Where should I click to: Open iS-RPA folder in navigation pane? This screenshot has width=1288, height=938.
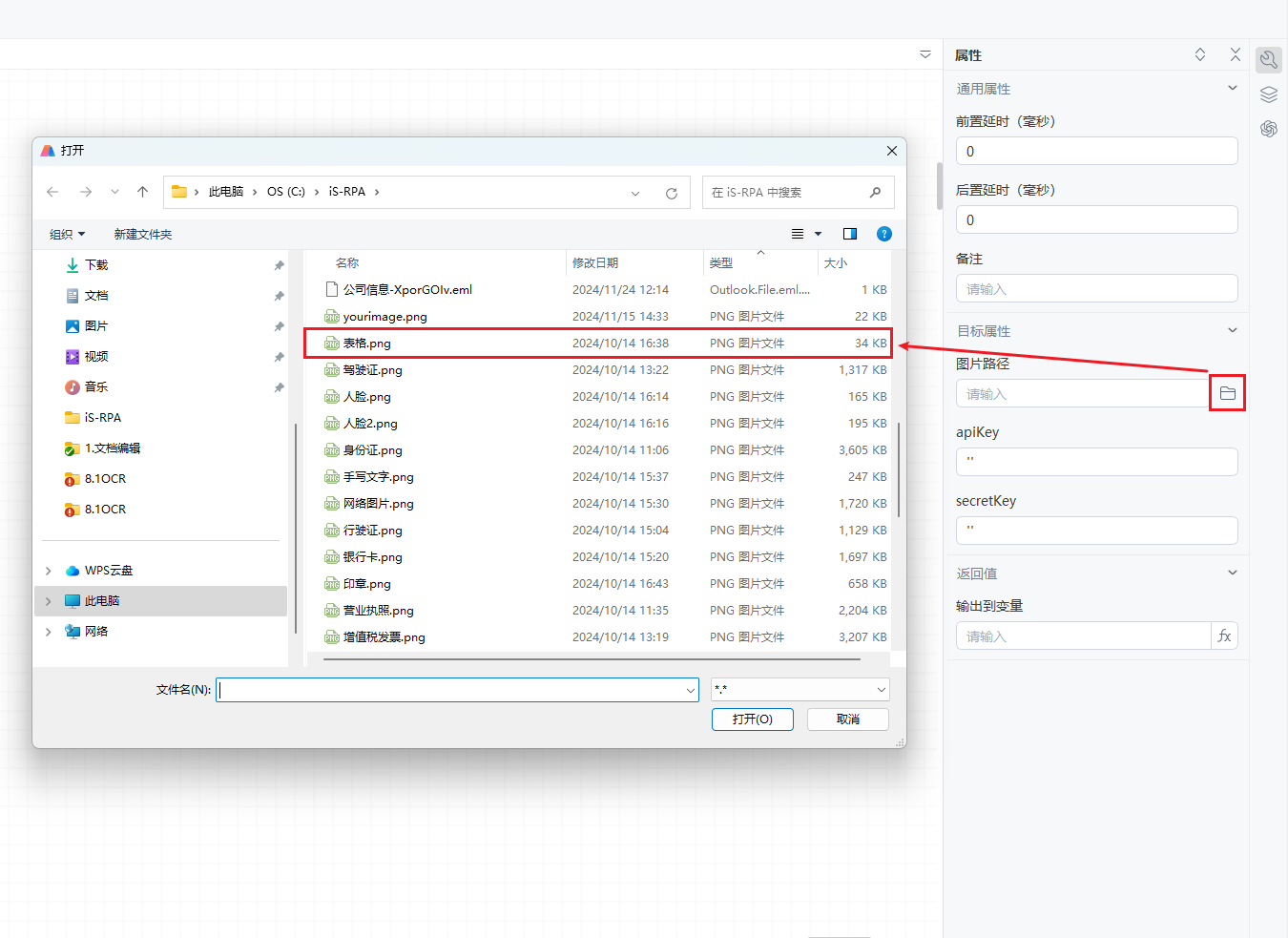click(x=102, y=417)
